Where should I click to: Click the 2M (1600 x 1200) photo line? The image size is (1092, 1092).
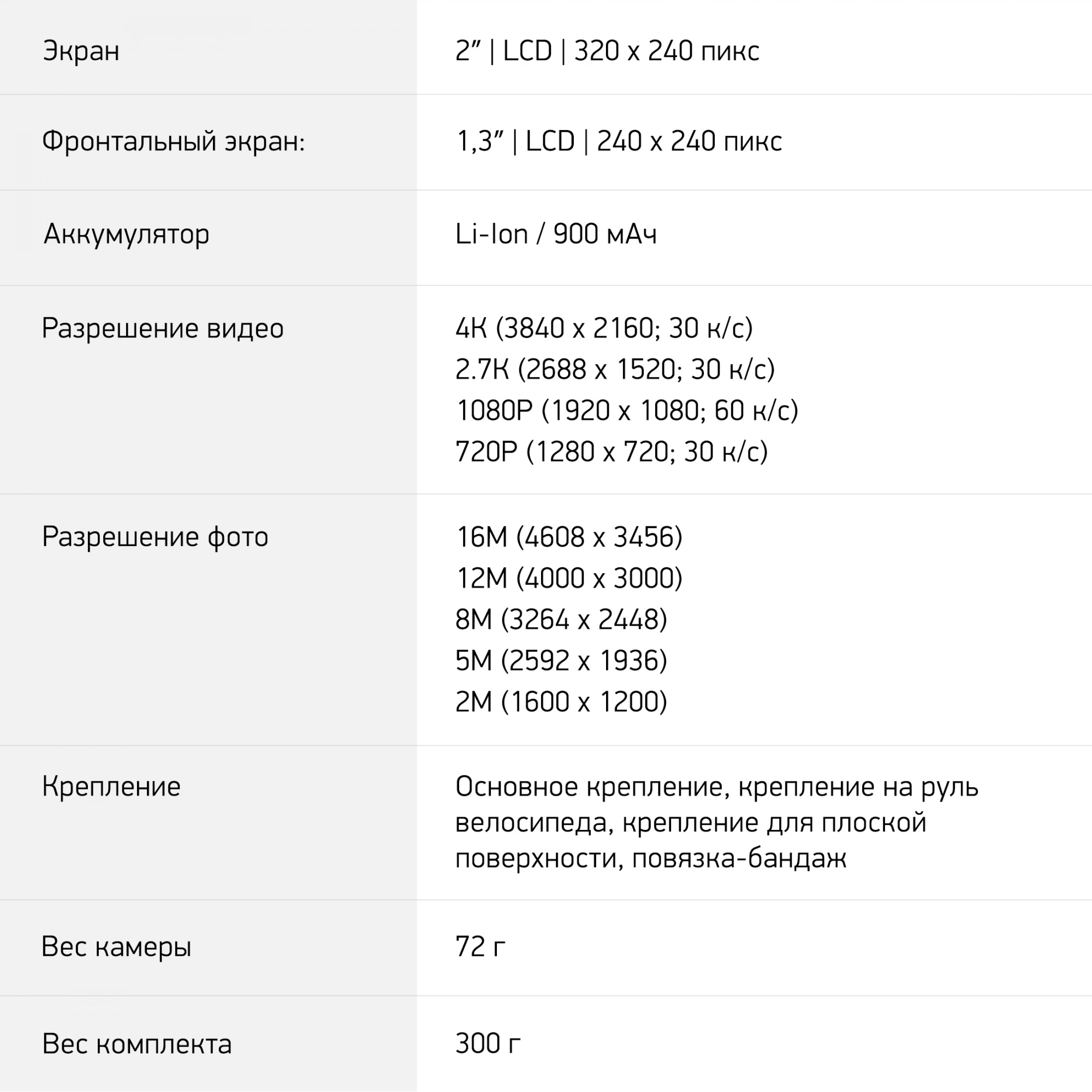point(561,702)
